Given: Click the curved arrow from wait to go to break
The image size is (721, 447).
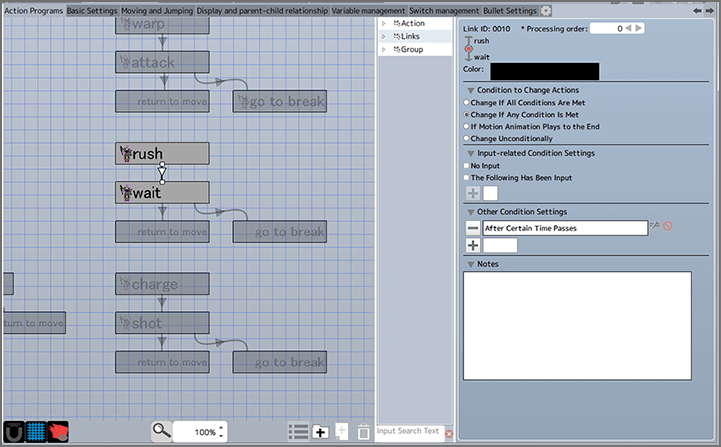Looking at the screenshot, I should [x=221, y=212].
